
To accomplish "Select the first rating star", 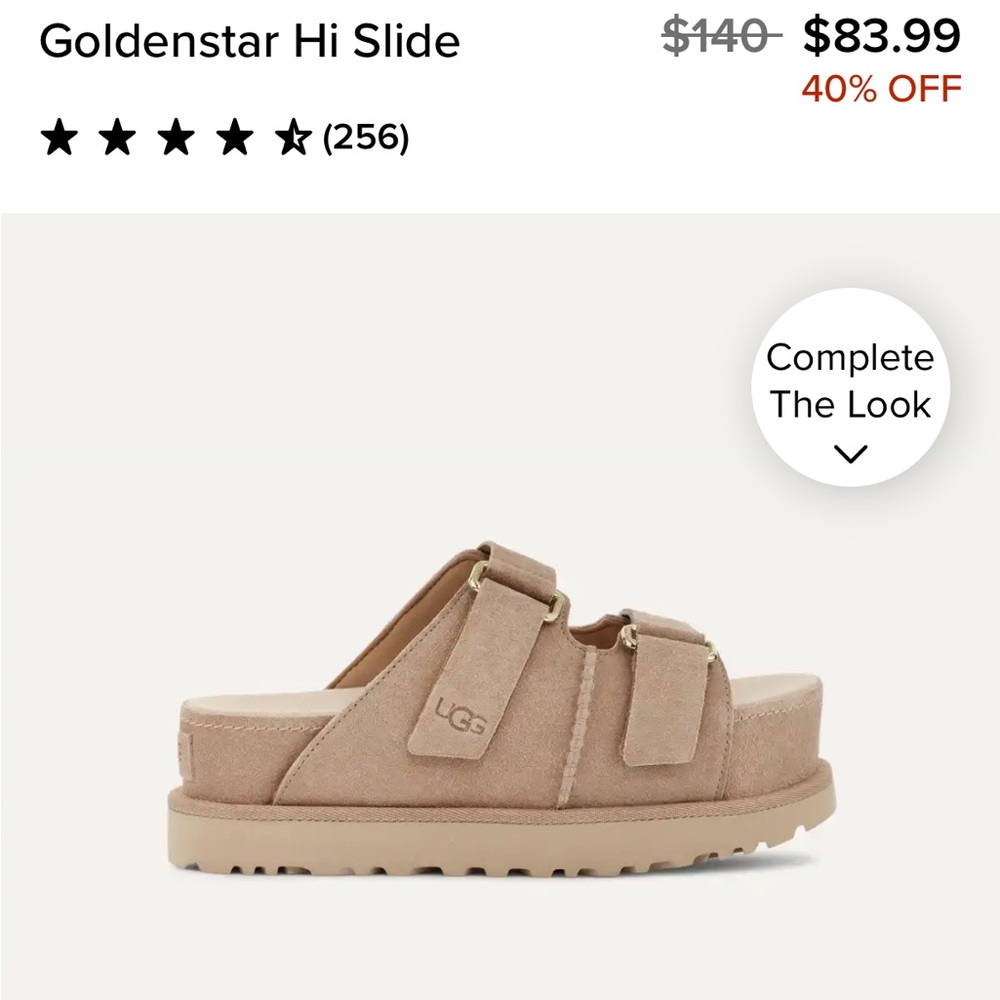I will [x=60, y=134].
